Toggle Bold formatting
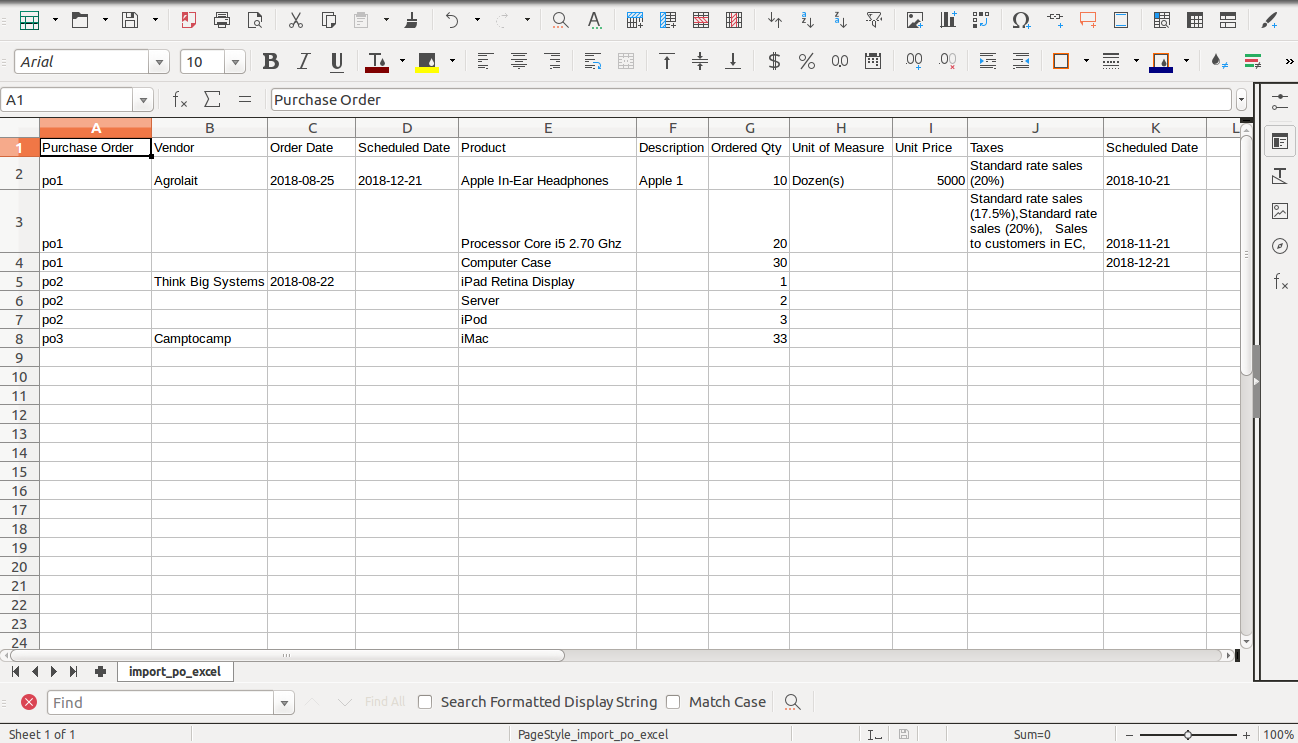 coord(270,62)
